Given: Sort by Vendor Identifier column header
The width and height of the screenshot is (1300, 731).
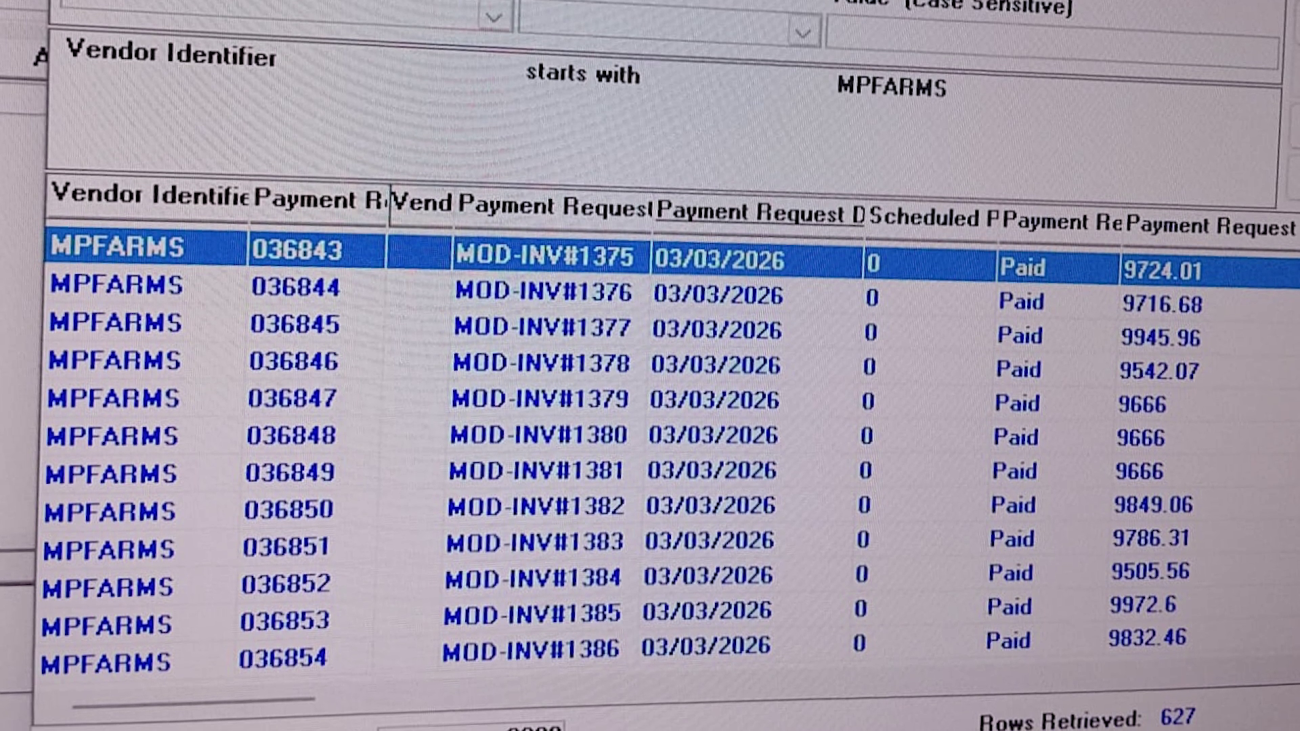Looking at the screenshot, I should tap(149, 195).
